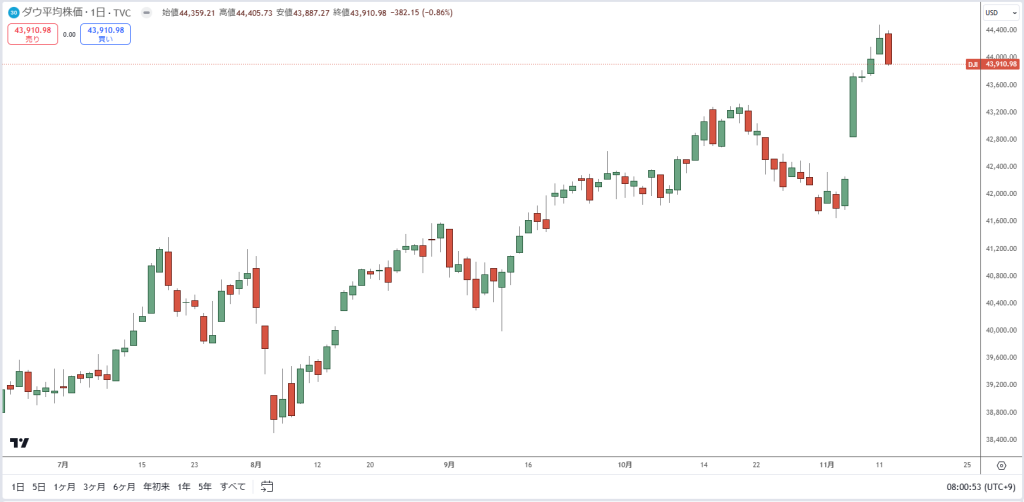Image resolution: width=1024 pixels, height=502 pixels.
Task: Click the Dow 30 symbol logo badge
Action: pyautogui.click(x=13, y=12)
